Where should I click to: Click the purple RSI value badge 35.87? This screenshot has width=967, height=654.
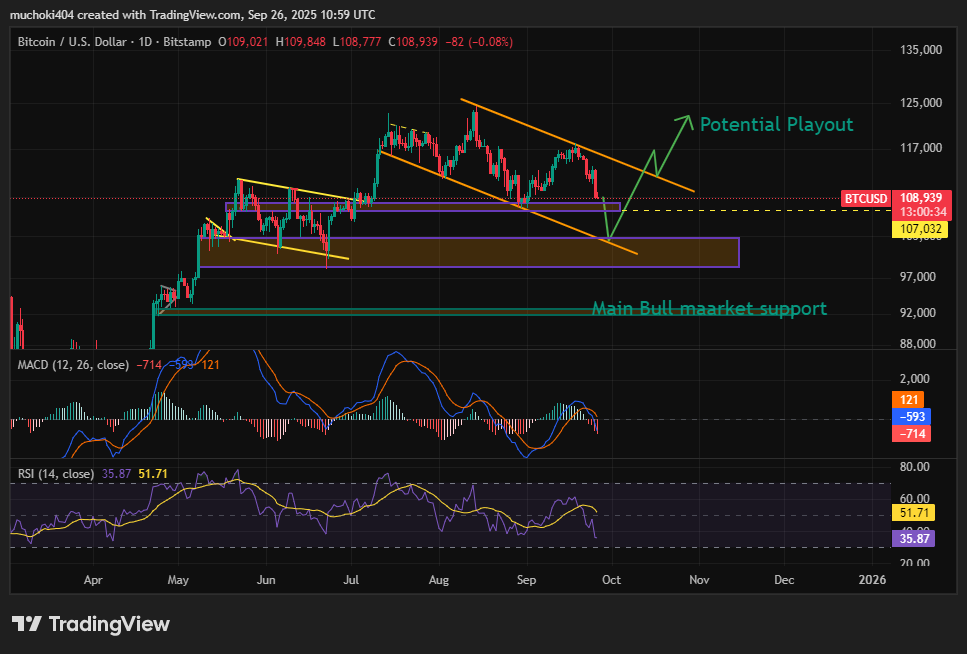coord(913,539)
